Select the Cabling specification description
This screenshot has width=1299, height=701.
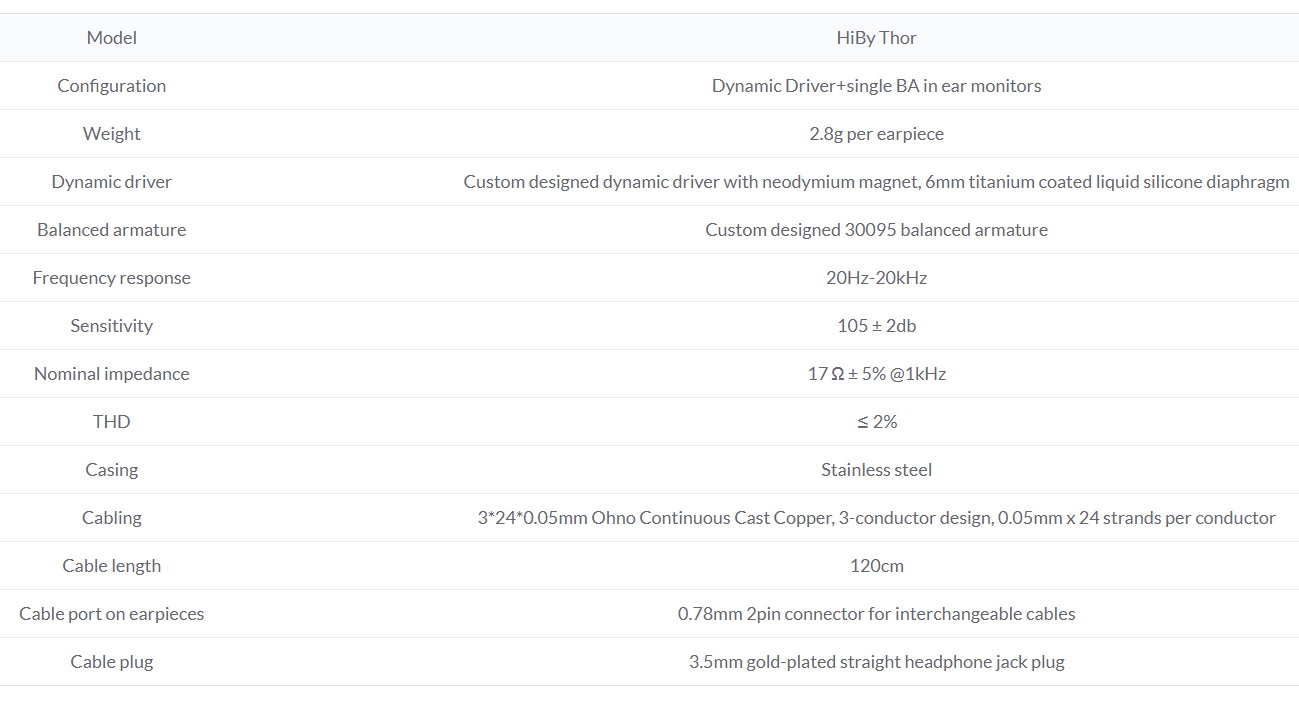click(876, 517)
